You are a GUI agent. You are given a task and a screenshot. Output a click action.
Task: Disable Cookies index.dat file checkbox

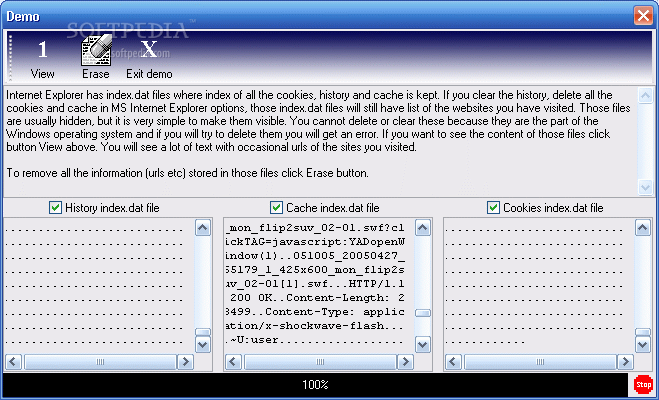[493, 208]
